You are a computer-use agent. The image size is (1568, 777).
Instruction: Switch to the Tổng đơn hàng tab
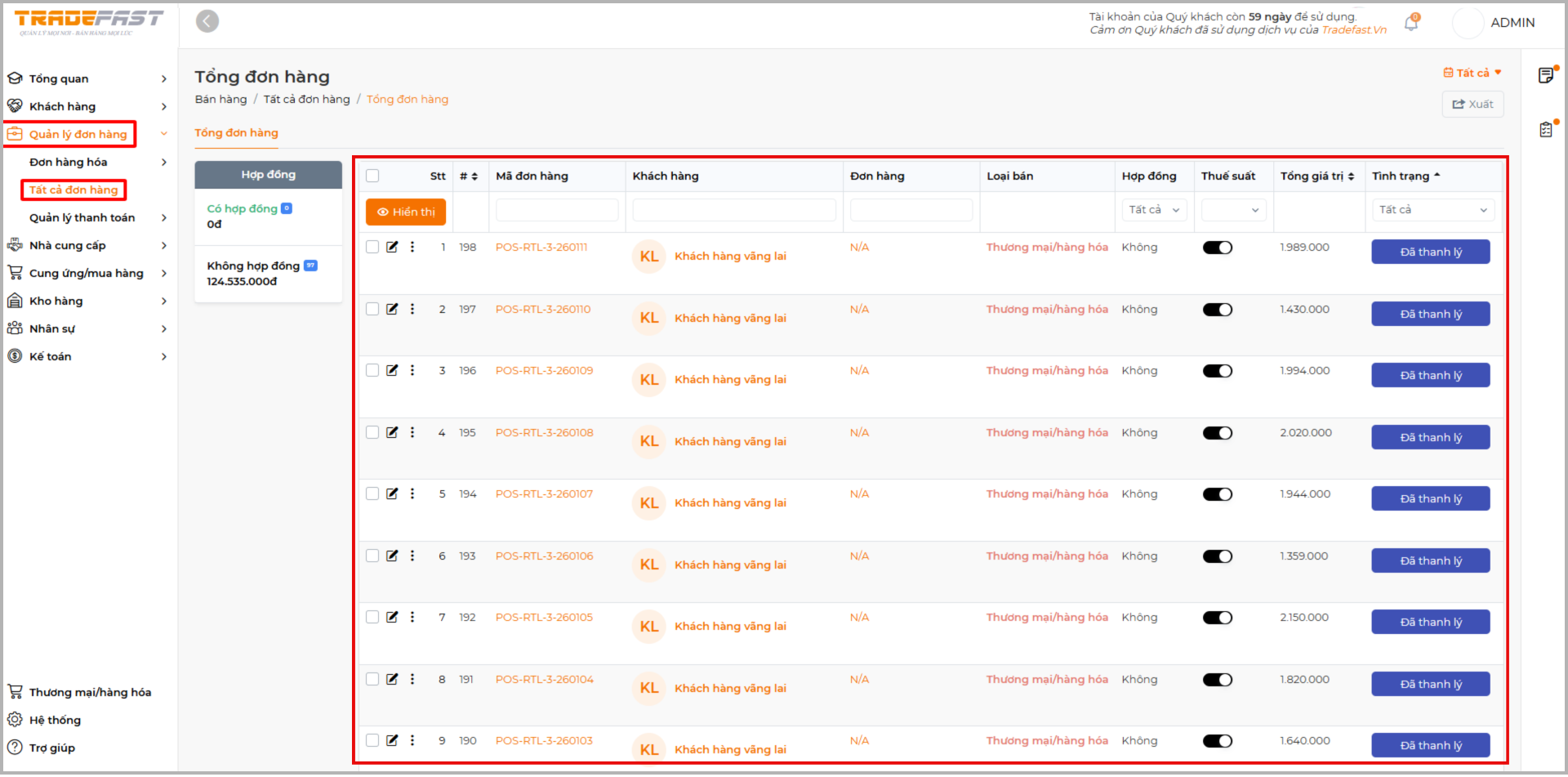[x=236, y=132]
